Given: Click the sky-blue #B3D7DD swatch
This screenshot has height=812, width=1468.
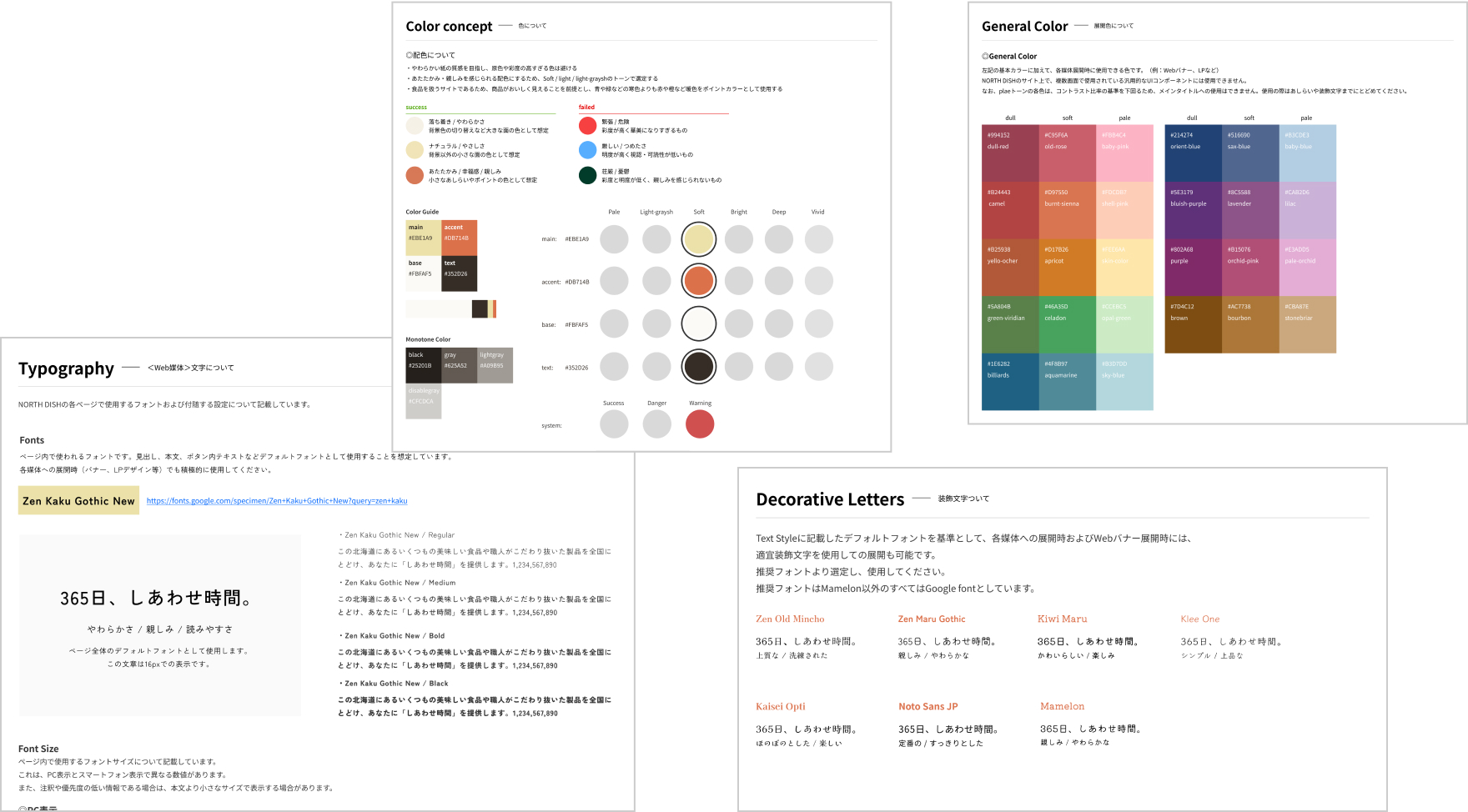Looking at the screenshot, I should coord(1124,382).
